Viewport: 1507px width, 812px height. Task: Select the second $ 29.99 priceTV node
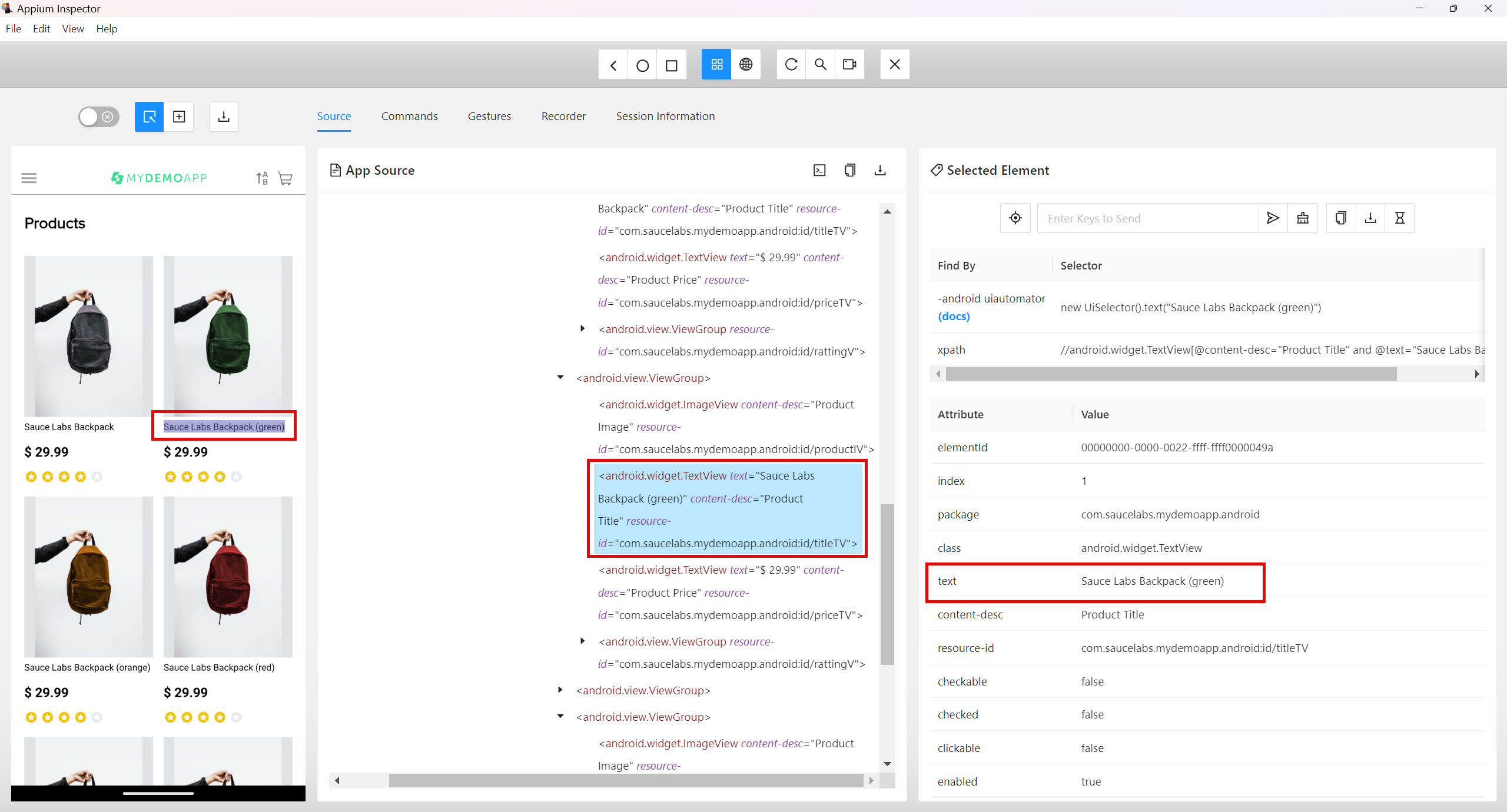730,593
